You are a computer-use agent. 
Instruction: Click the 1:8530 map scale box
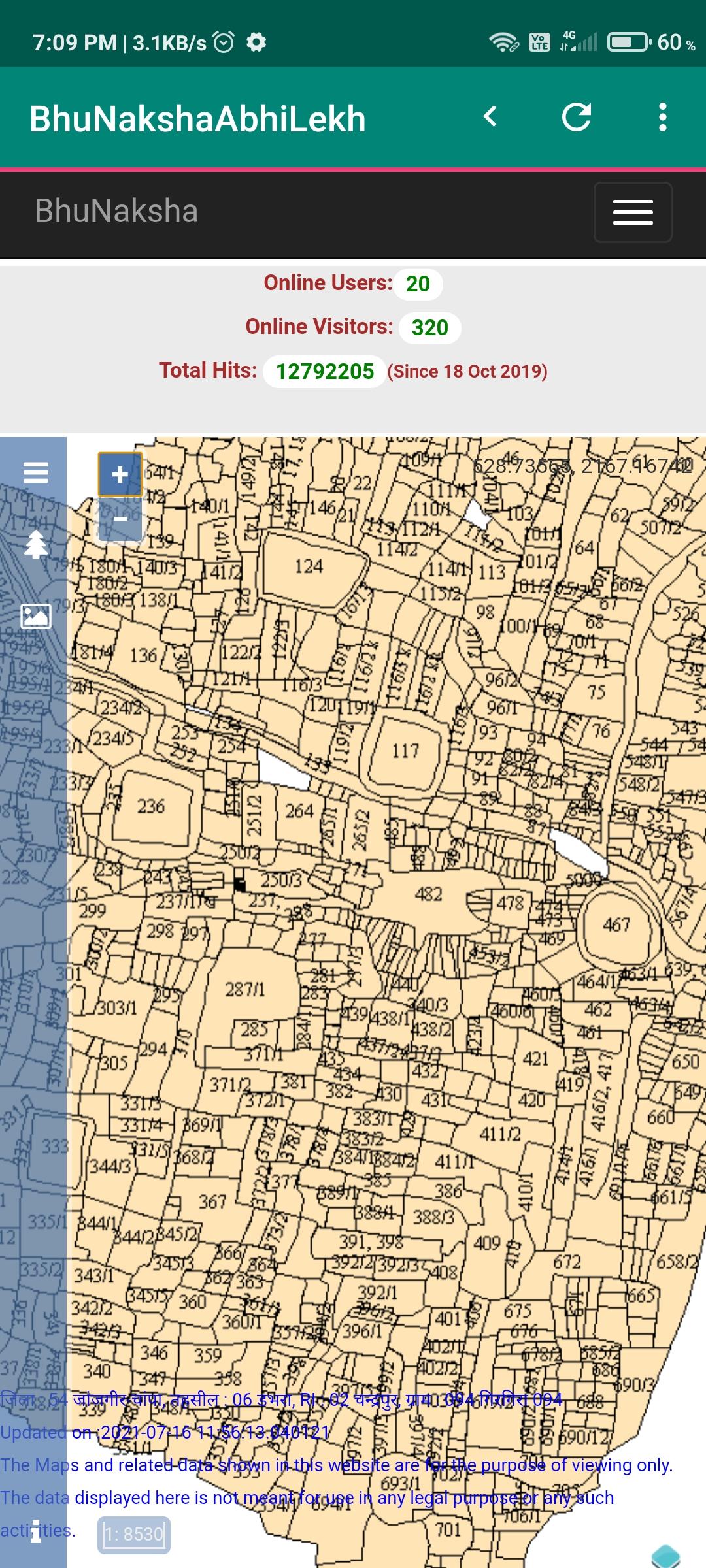134,1534
